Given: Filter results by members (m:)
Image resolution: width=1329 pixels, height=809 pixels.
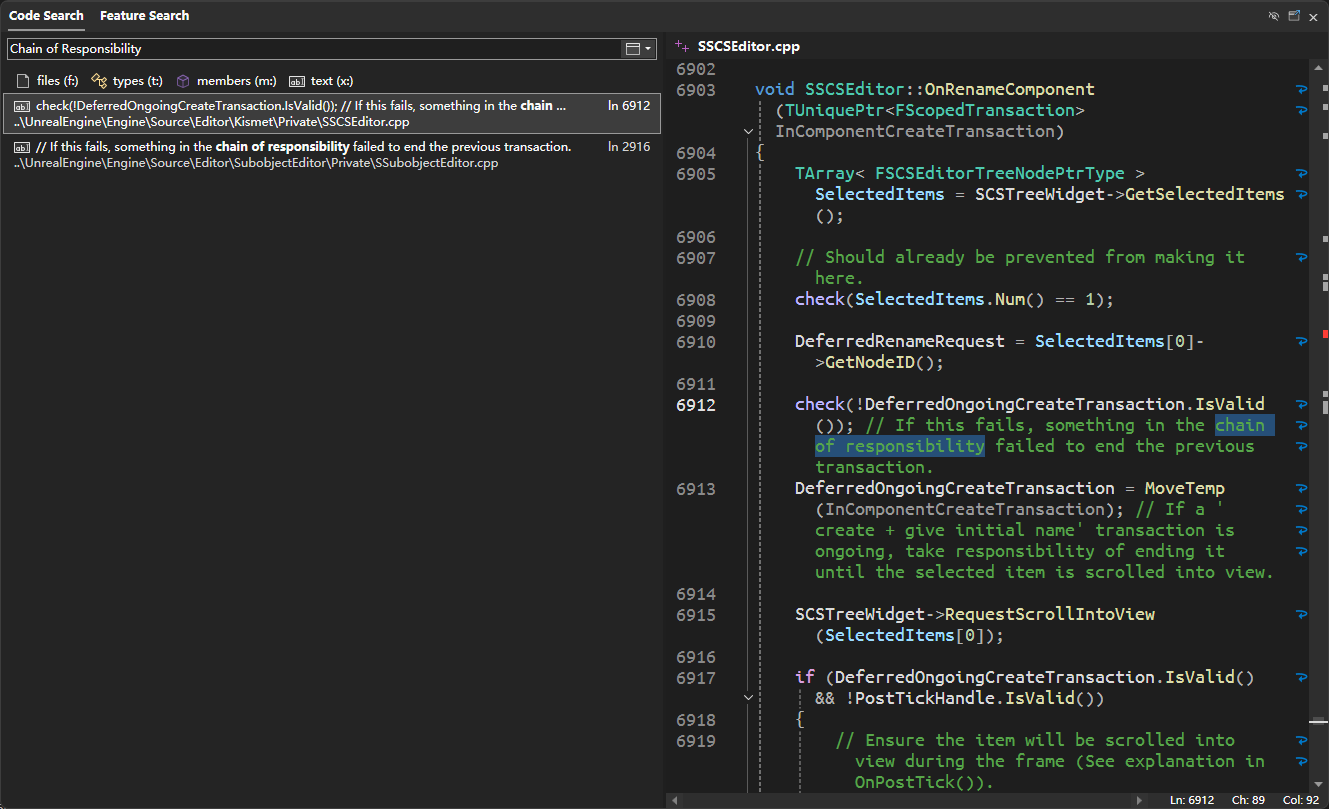Looking at the screenshot, I should 226,81.
